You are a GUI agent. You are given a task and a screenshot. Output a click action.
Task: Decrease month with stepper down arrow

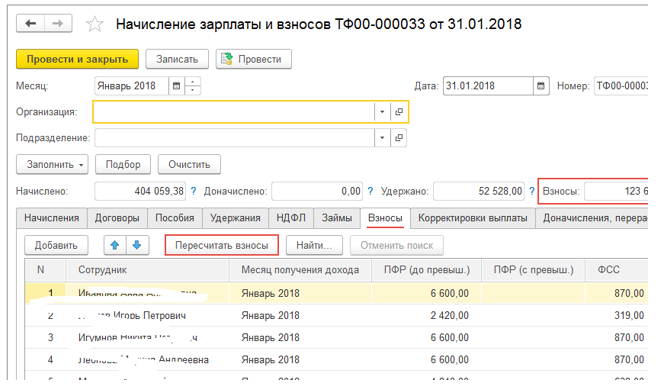point(192,90)
